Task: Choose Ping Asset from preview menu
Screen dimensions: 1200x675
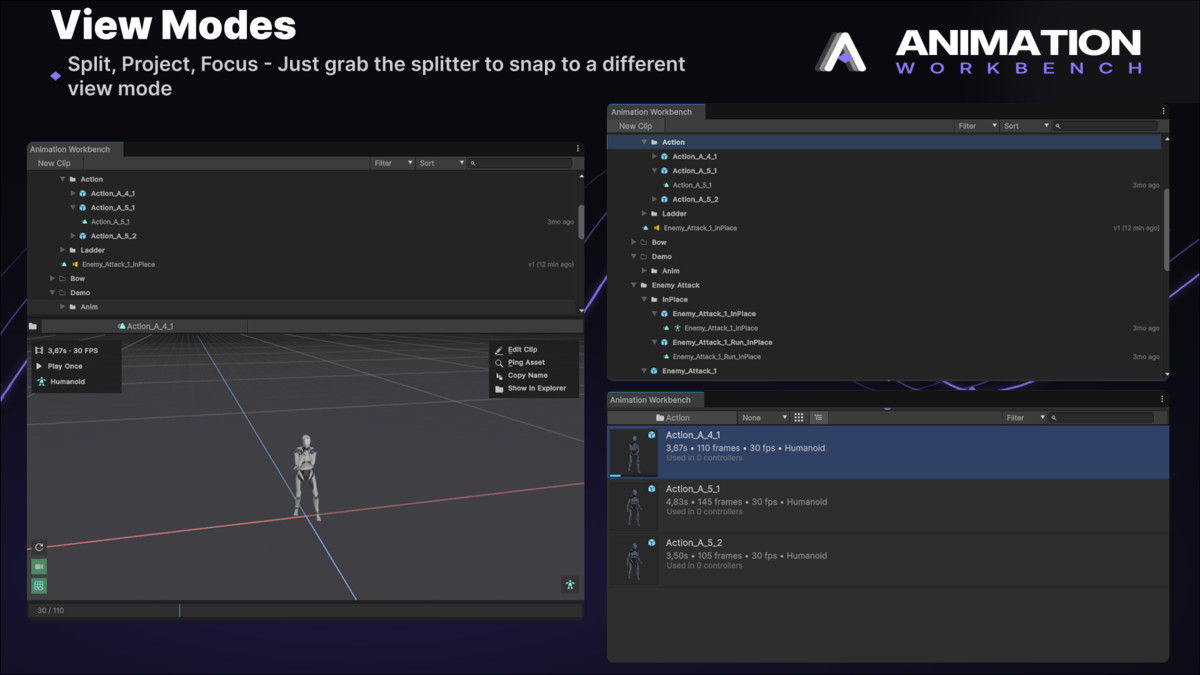Action: pos(526,363)
